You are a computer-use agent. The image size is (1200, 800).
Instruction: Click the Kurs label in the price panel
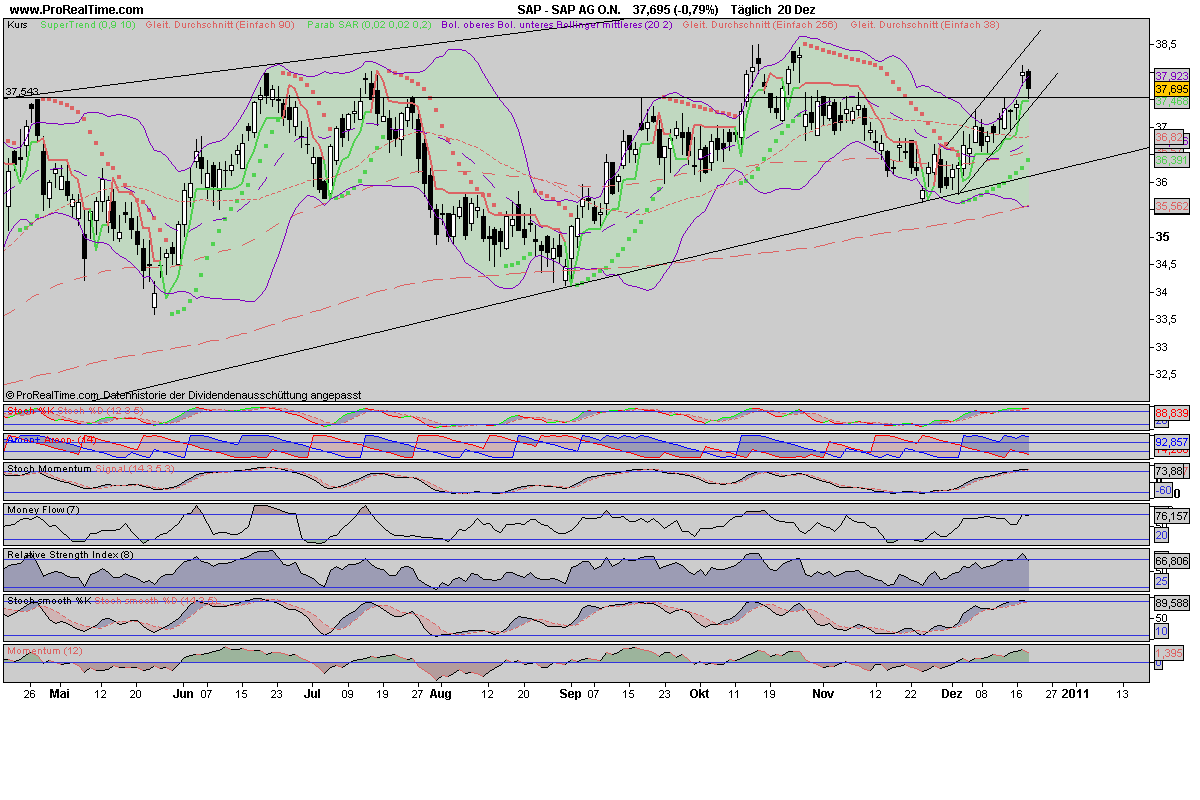(17, 23)
